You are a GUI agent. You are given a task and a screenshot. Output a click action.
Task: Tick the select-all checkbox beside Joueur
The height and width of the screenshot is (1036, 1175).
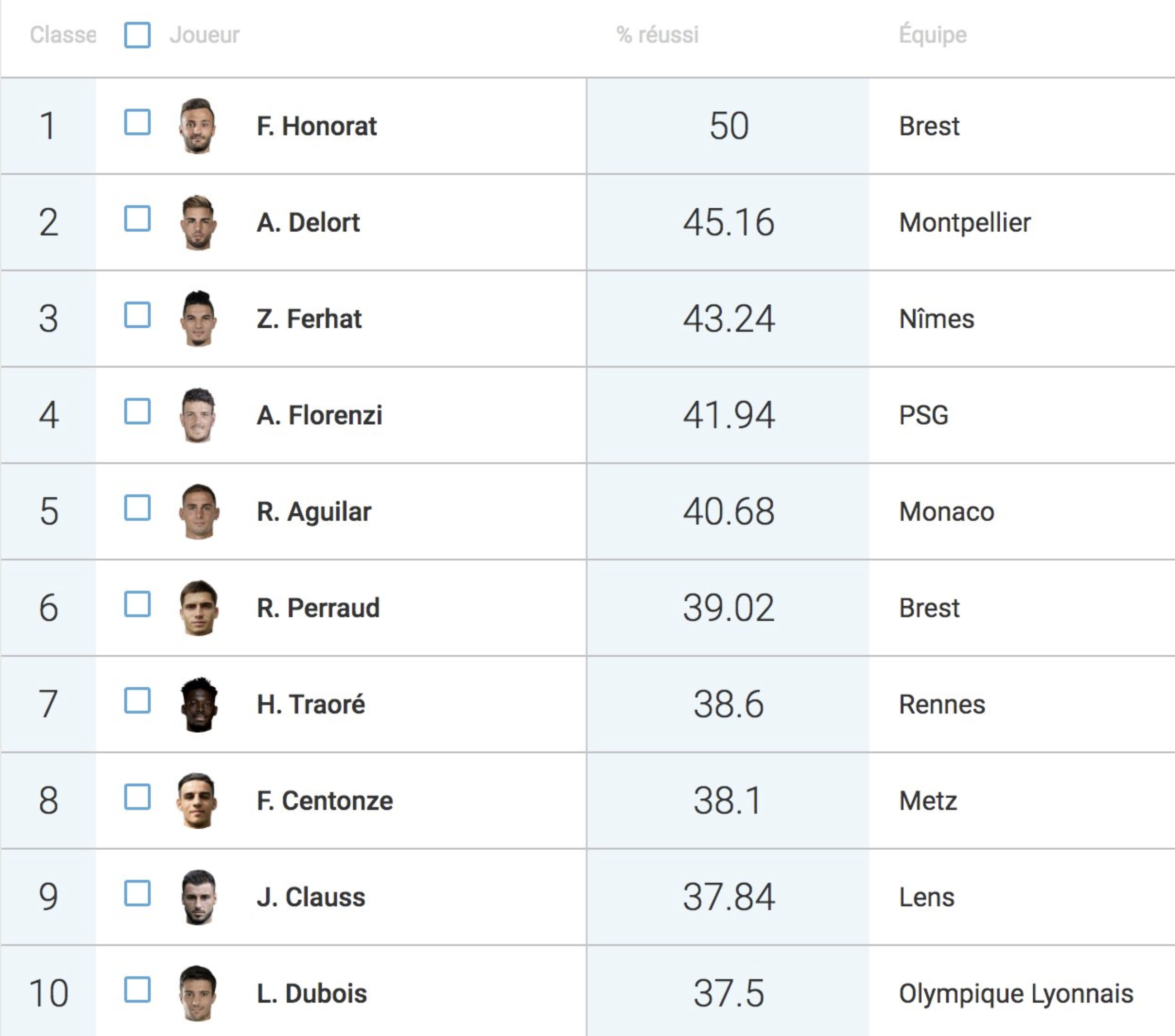point(137,35)
